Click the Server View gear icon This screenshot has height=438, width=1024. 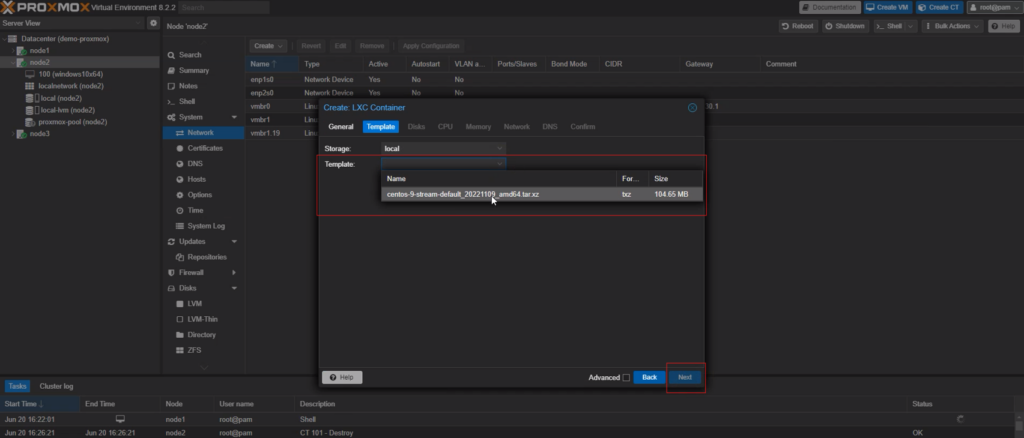click(153, 23)
